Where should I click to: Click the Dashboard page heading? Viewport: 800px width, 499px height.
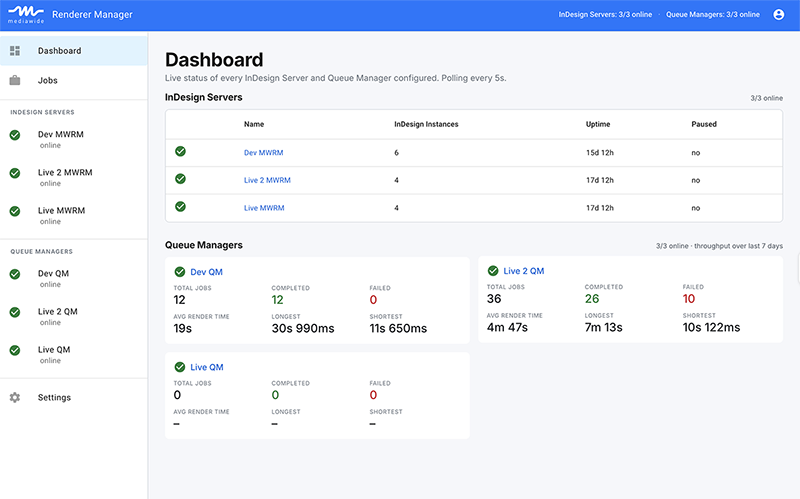(214, 60)
